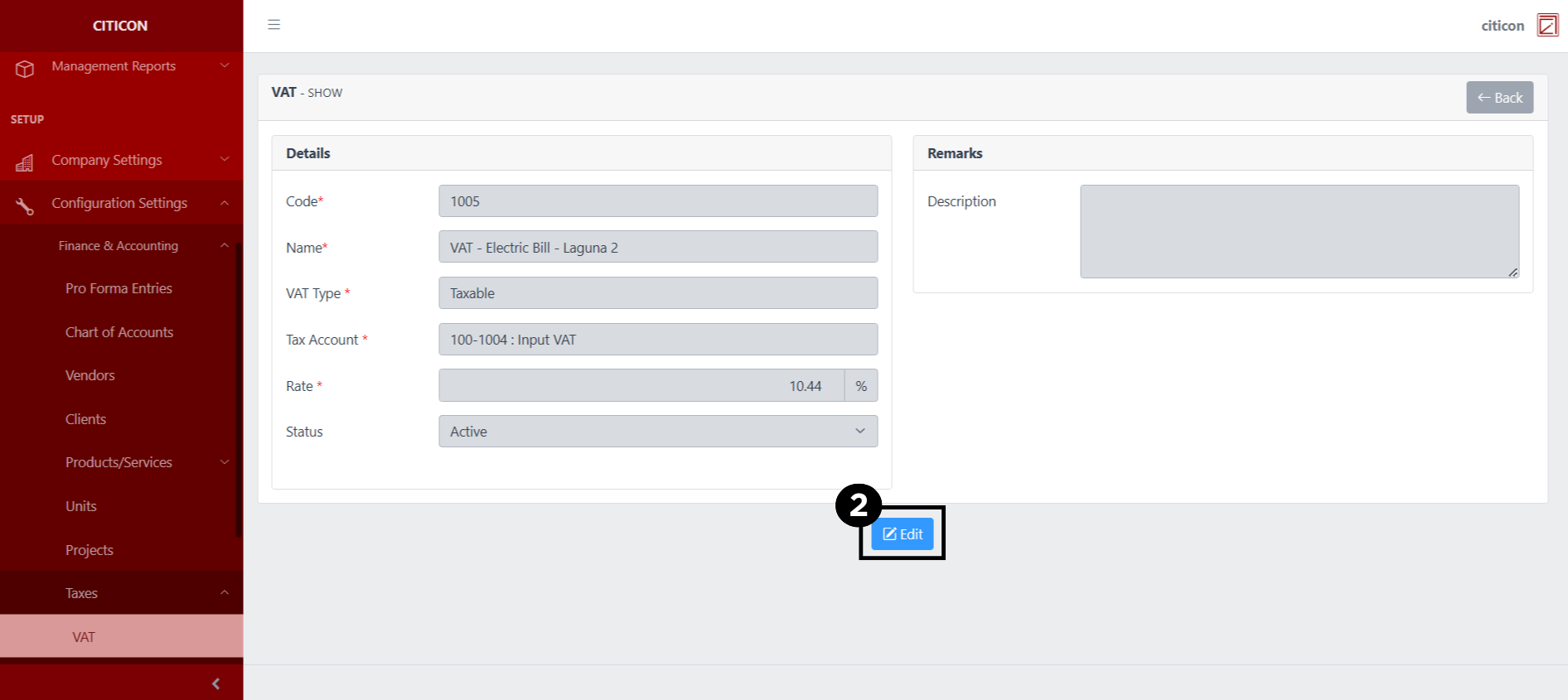
Task: Collapse sidebar using bottom arrow icon
Action: [x=215, y=683]
